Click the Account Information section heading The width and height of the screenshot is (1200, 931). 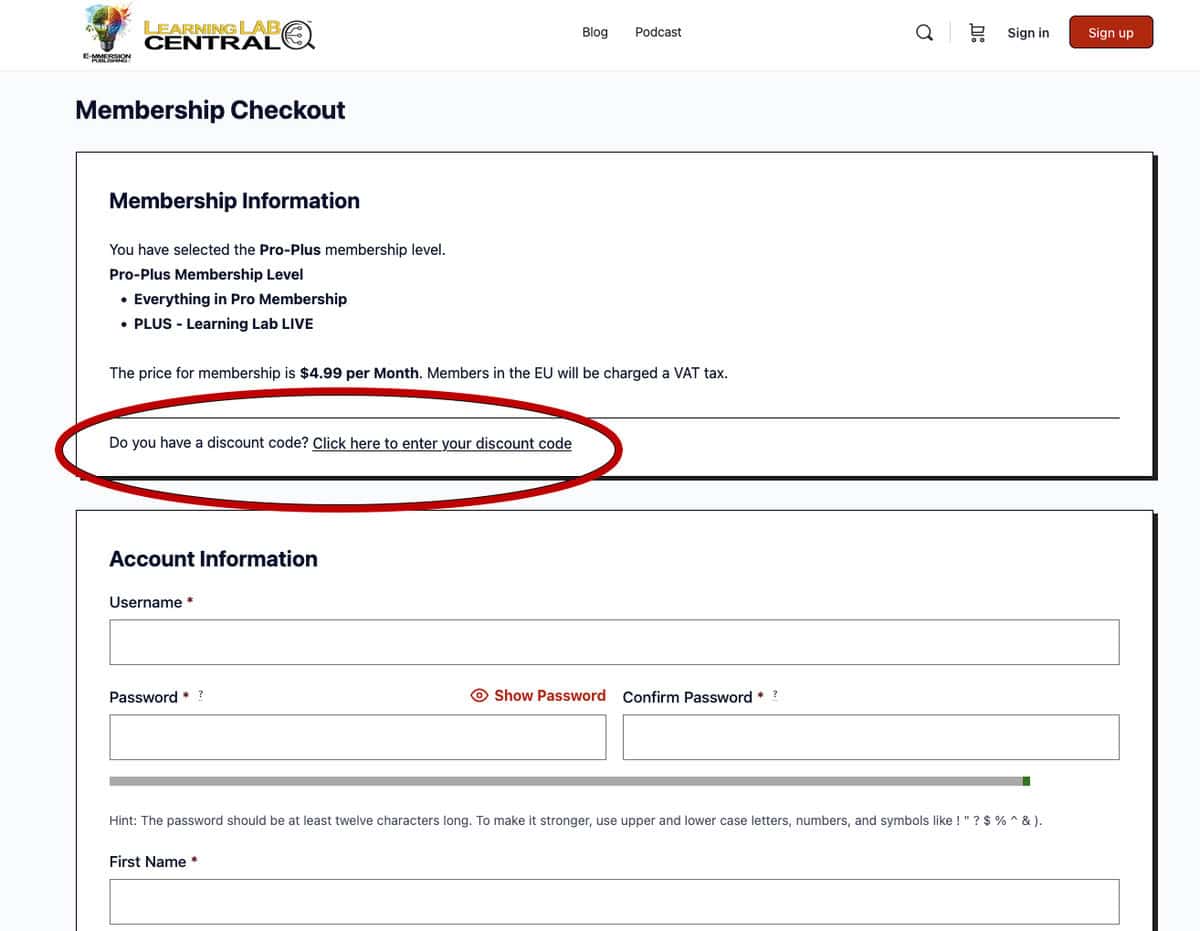tap(213, 559)
